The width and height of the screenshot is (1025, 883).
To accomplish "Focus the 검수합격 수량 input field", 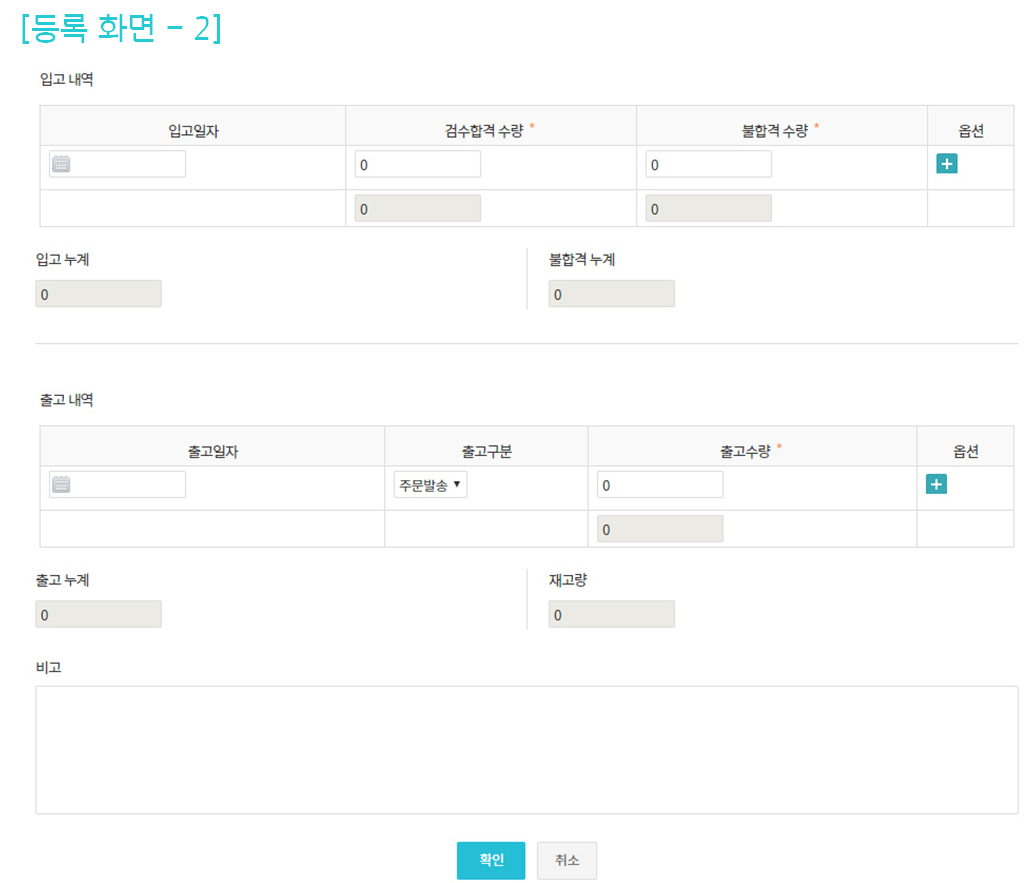I will [x=417, y=164].
